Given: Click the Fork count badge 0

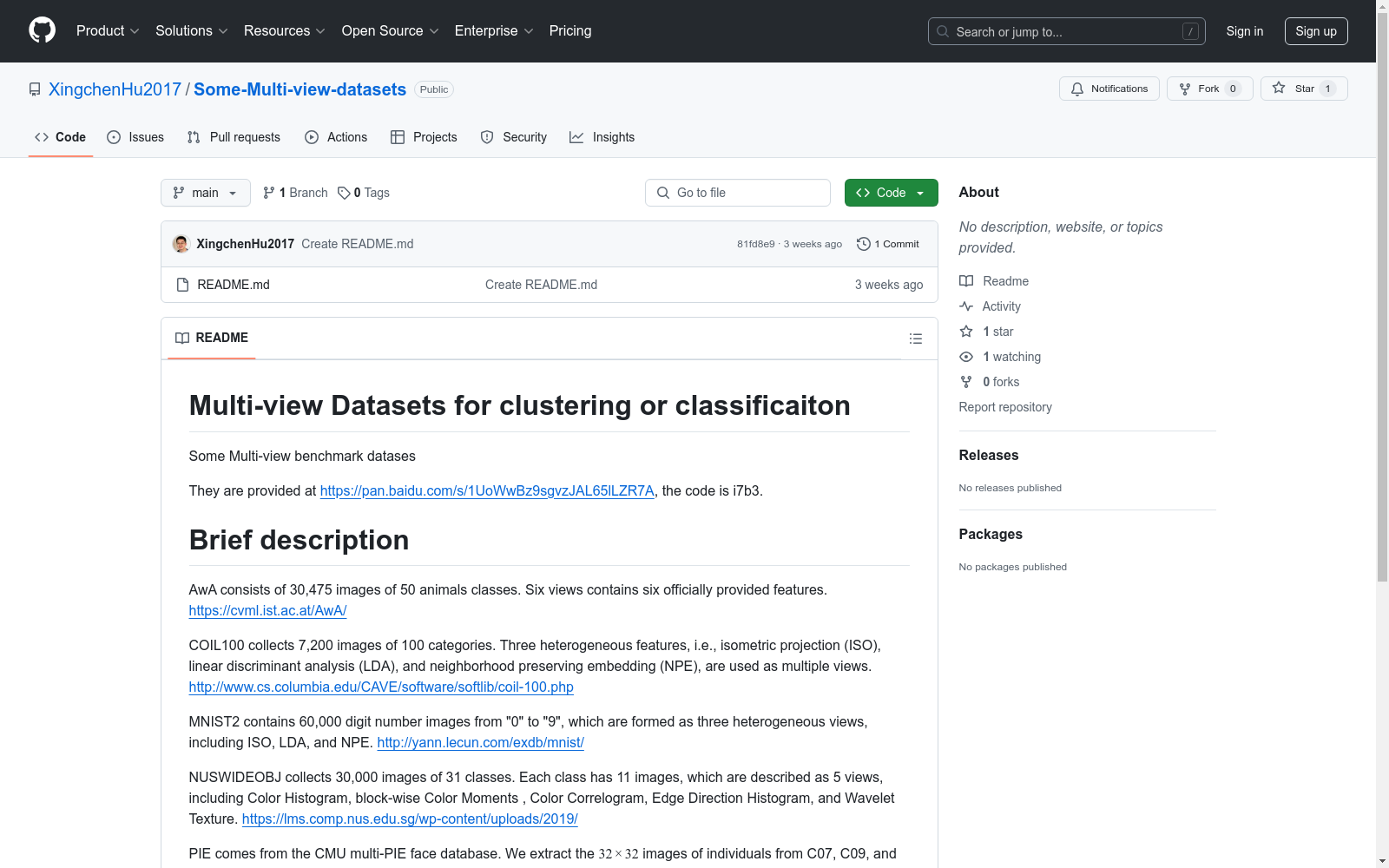Looking at the screenshot, I should click(1233, 89).
